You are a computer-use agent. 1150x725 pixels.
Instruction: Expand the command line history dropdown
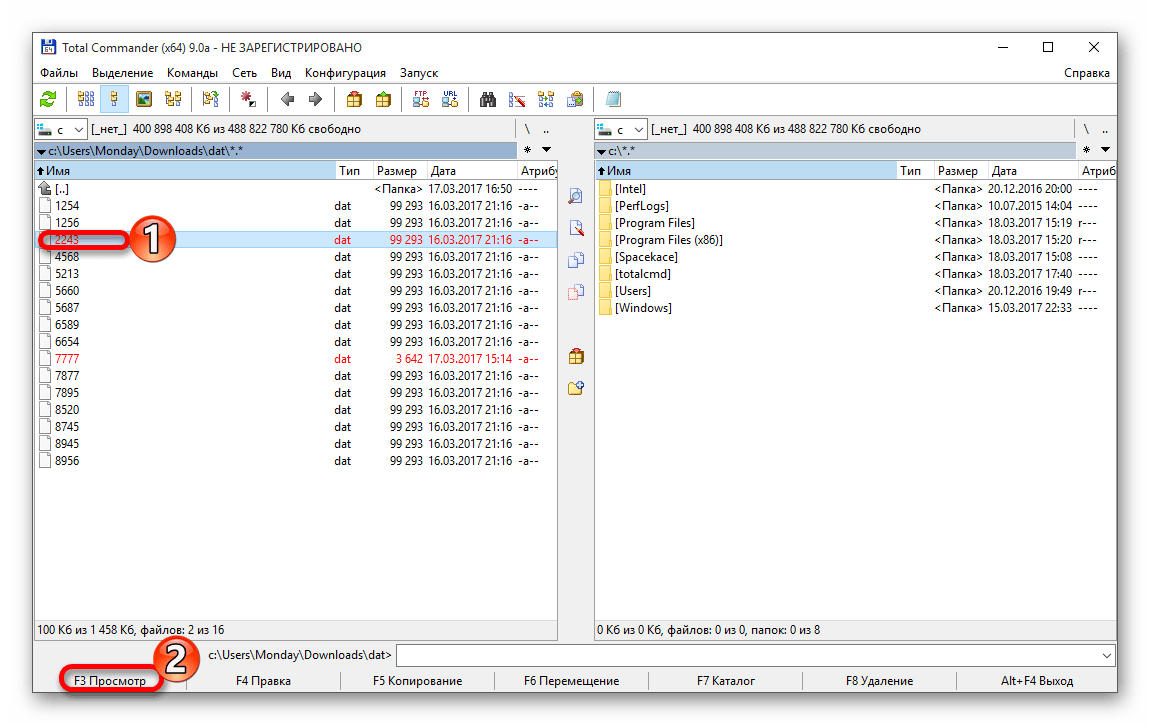coord(1105,655)
